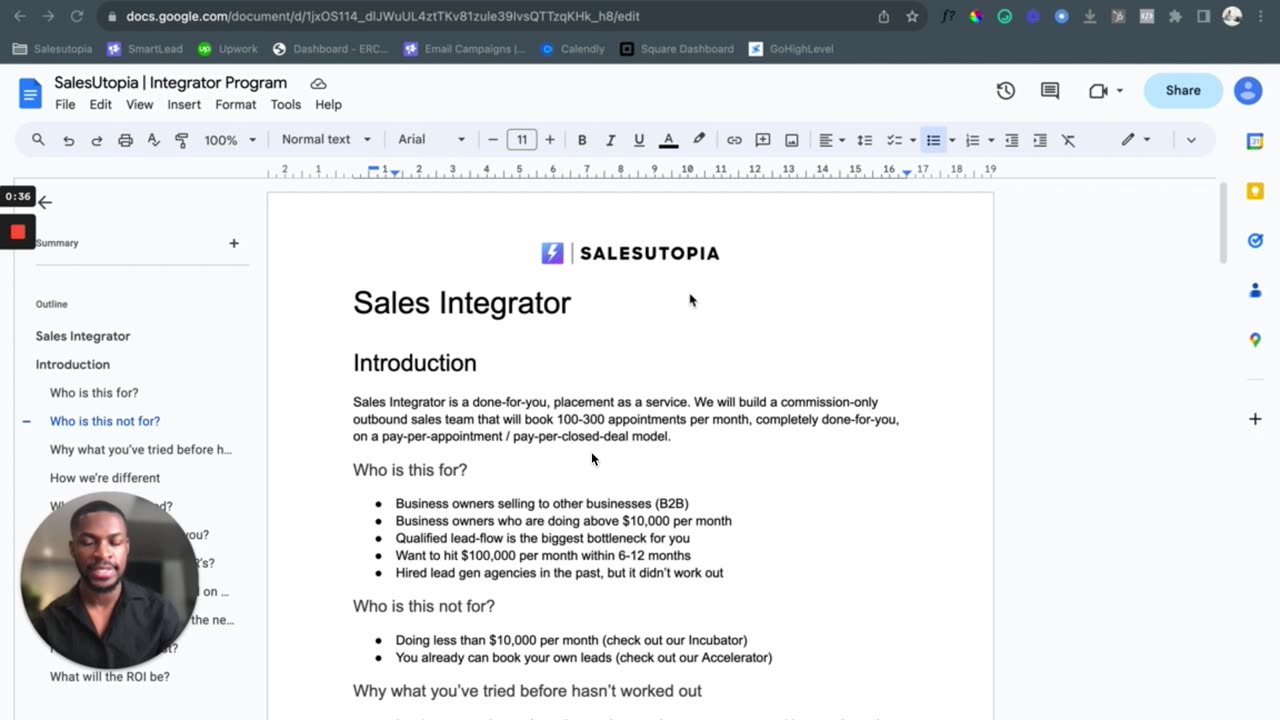Viewport: 1280px width, 720px height.
Task: Open the editing mode pencil dropdown
Action: pyautogui.click(x=1136, y=140)
